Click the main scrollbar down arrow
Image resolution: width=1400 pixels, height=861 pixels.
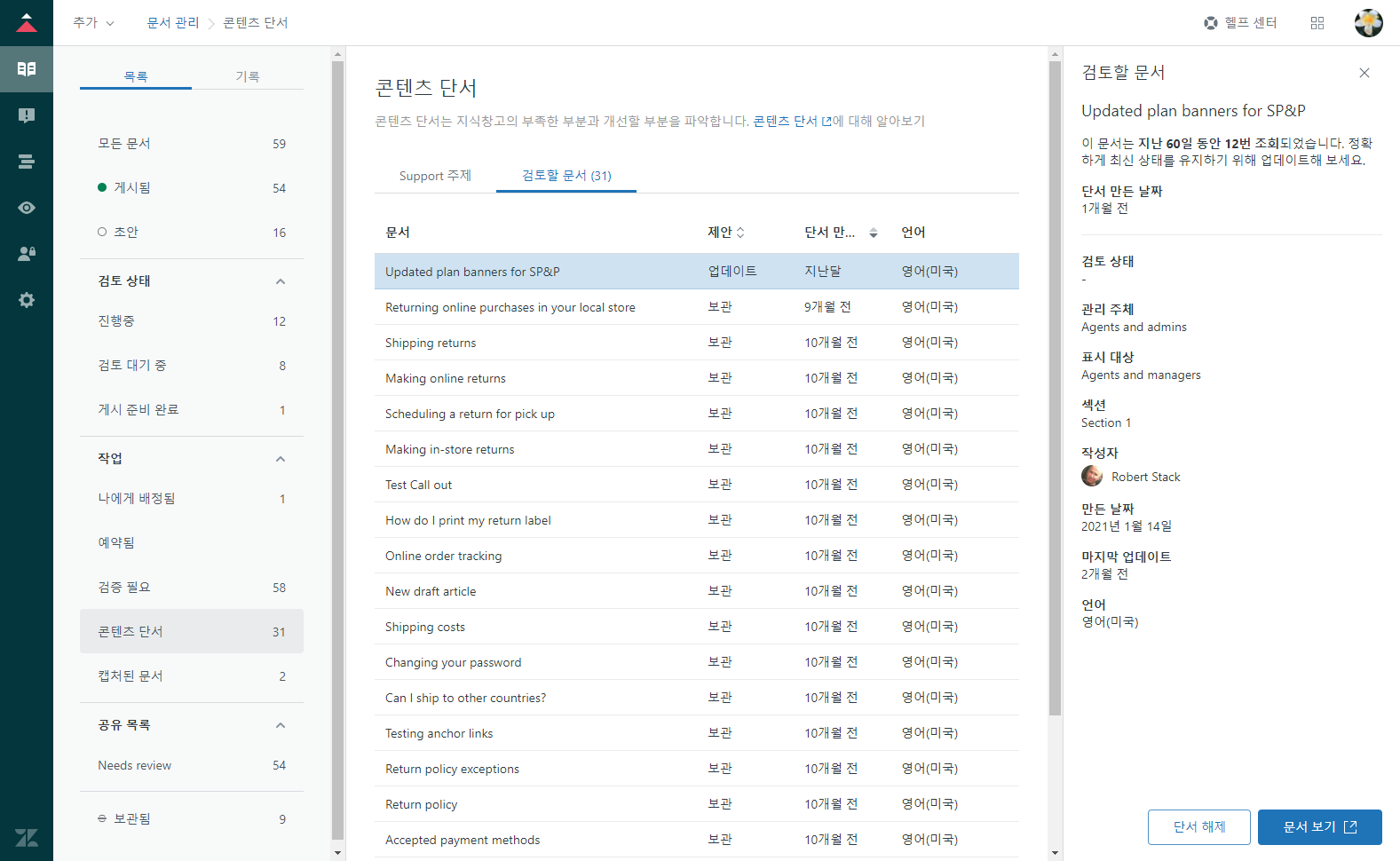point(1055,853)
